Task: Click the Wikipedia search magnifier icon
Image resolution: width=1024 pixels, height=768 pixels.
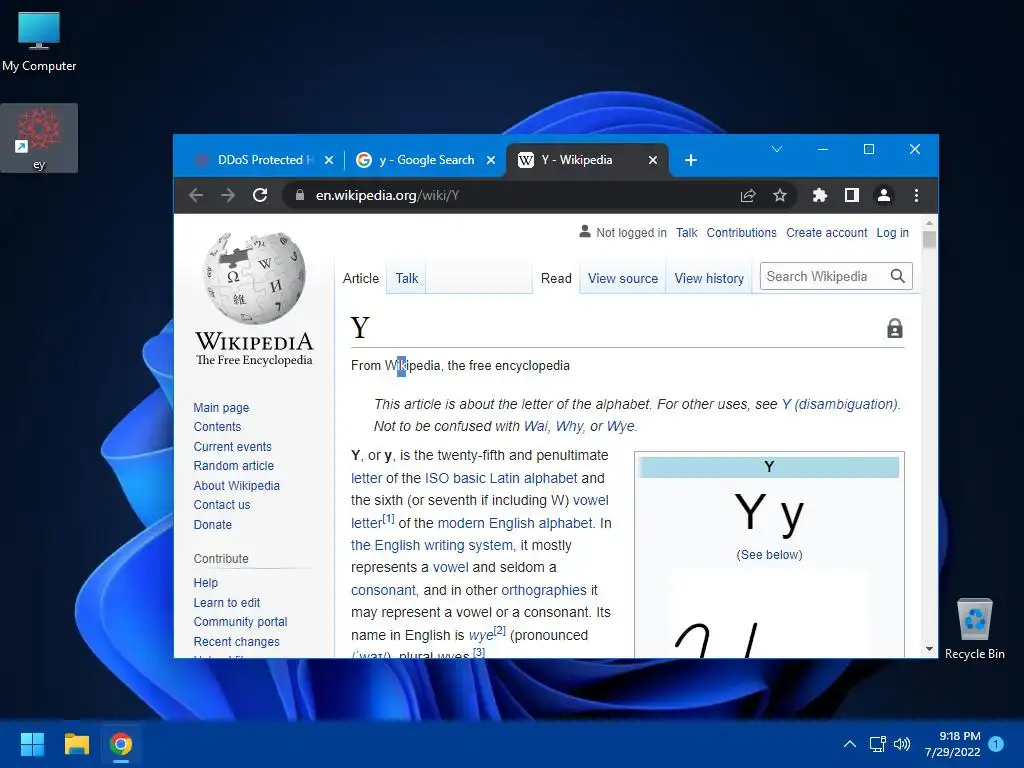Action: 898,276
